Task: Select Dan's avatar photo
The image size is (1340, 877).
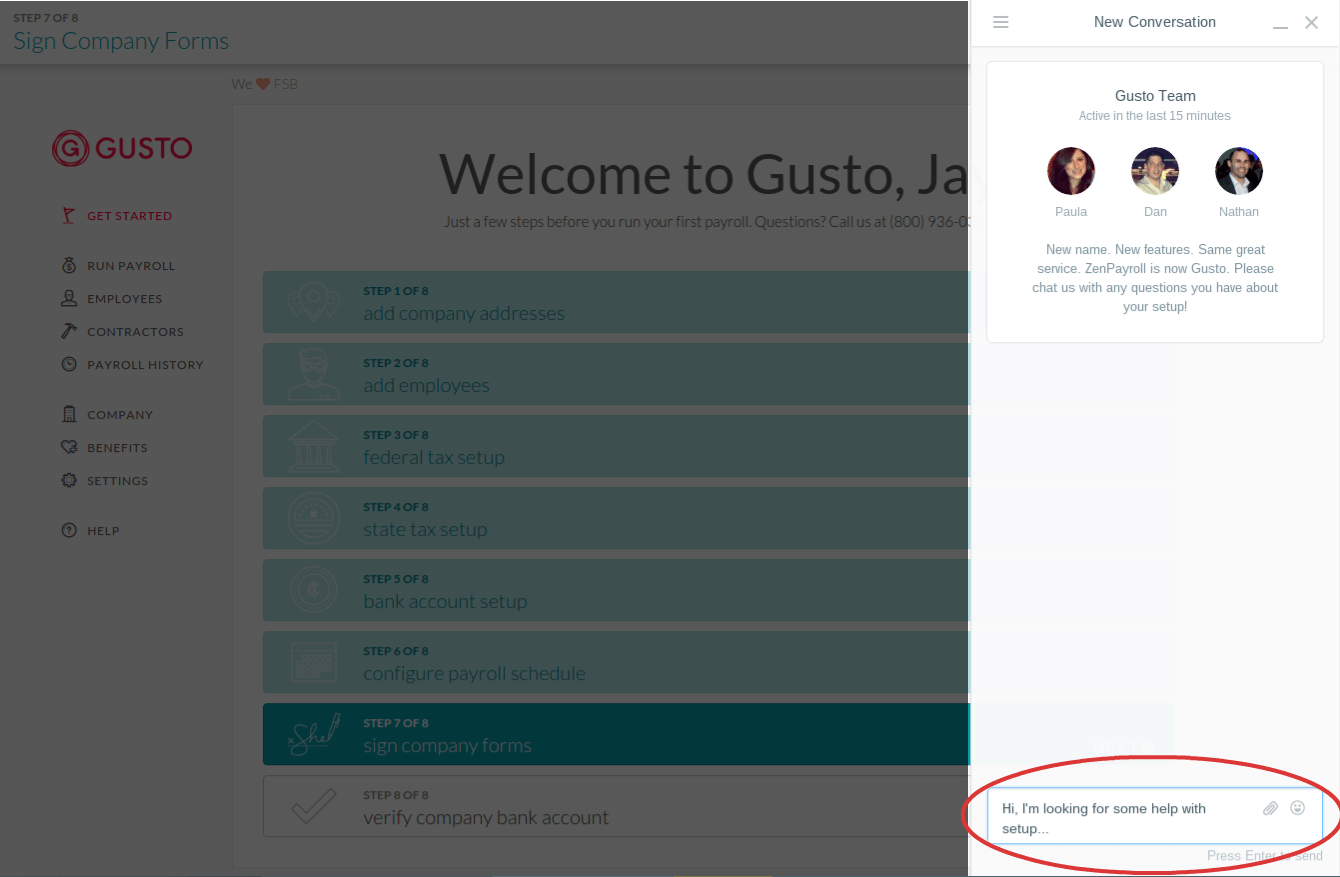Action: point(1155,171)
